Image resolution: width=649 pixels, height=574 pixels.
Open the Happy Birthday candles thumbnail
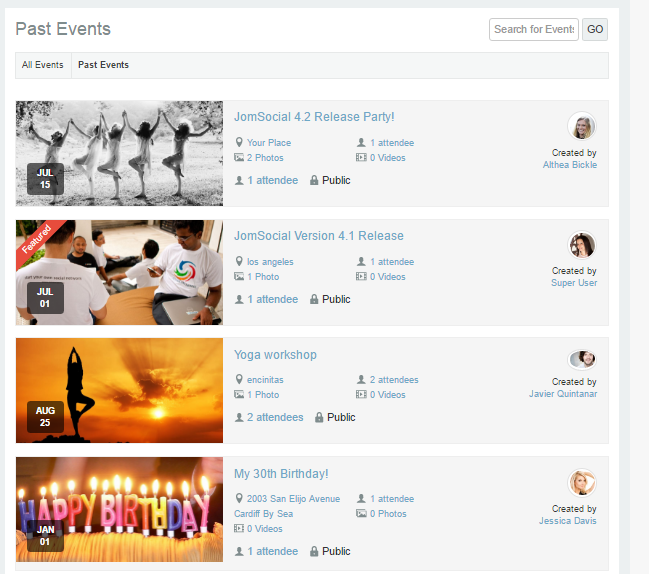click(x=119, y=509)
